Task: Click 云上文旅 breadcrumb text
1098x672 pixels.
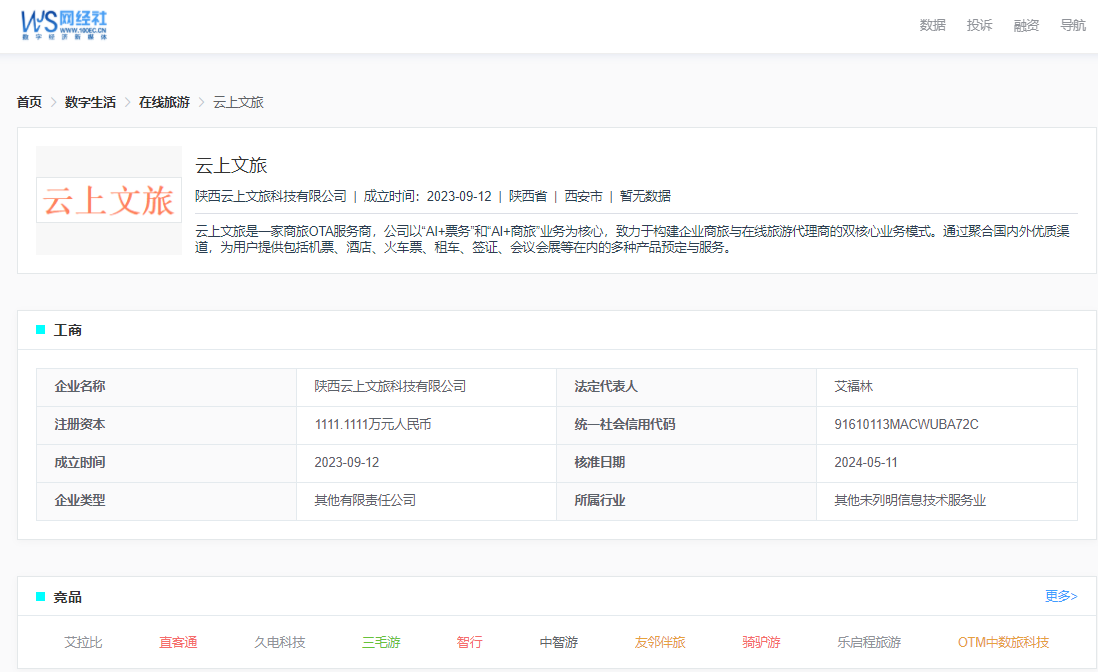Action: click(238, 102)
